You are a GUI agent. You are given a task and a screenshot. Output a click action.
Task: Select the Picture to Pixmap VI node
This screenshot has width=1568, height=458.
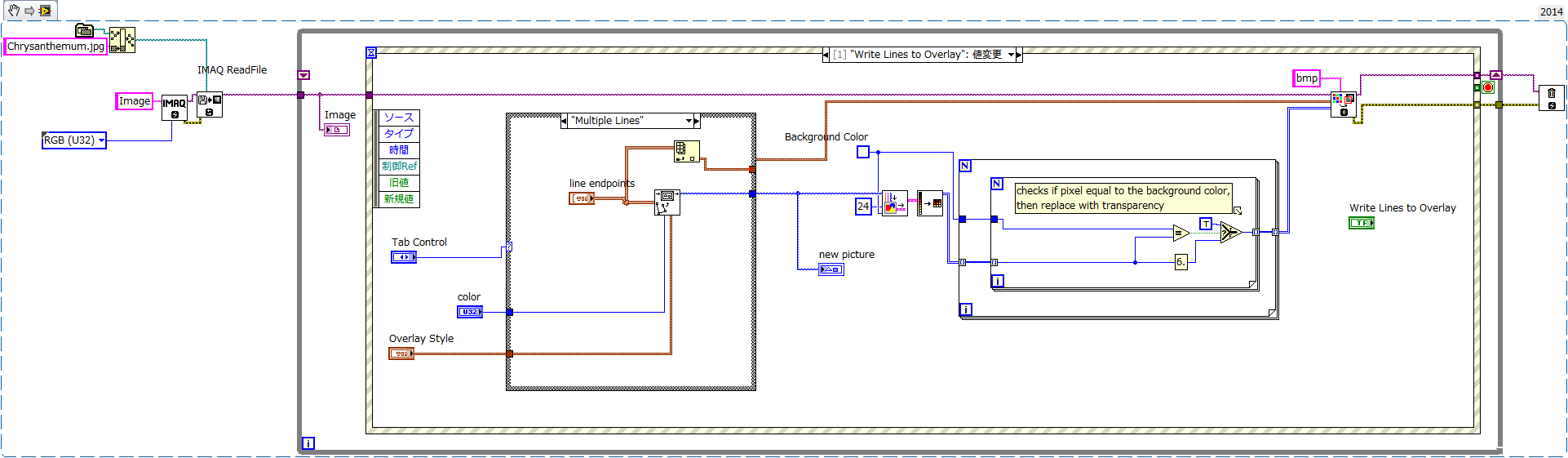pyautogui.click(x=894, y=203)
